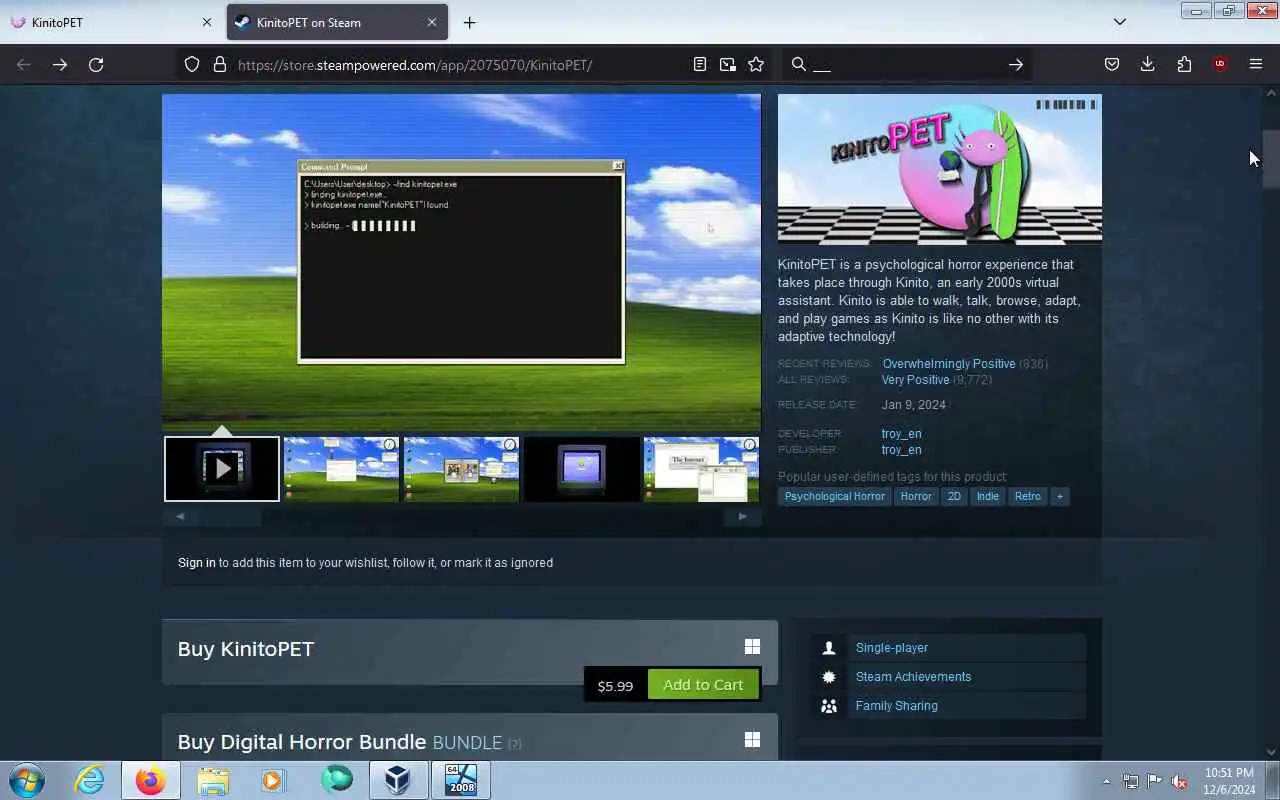The image size is (1280, 800).
Task: Click the Steam Achievements star icon
Action: pyautogui.click(x=829, y=677)
